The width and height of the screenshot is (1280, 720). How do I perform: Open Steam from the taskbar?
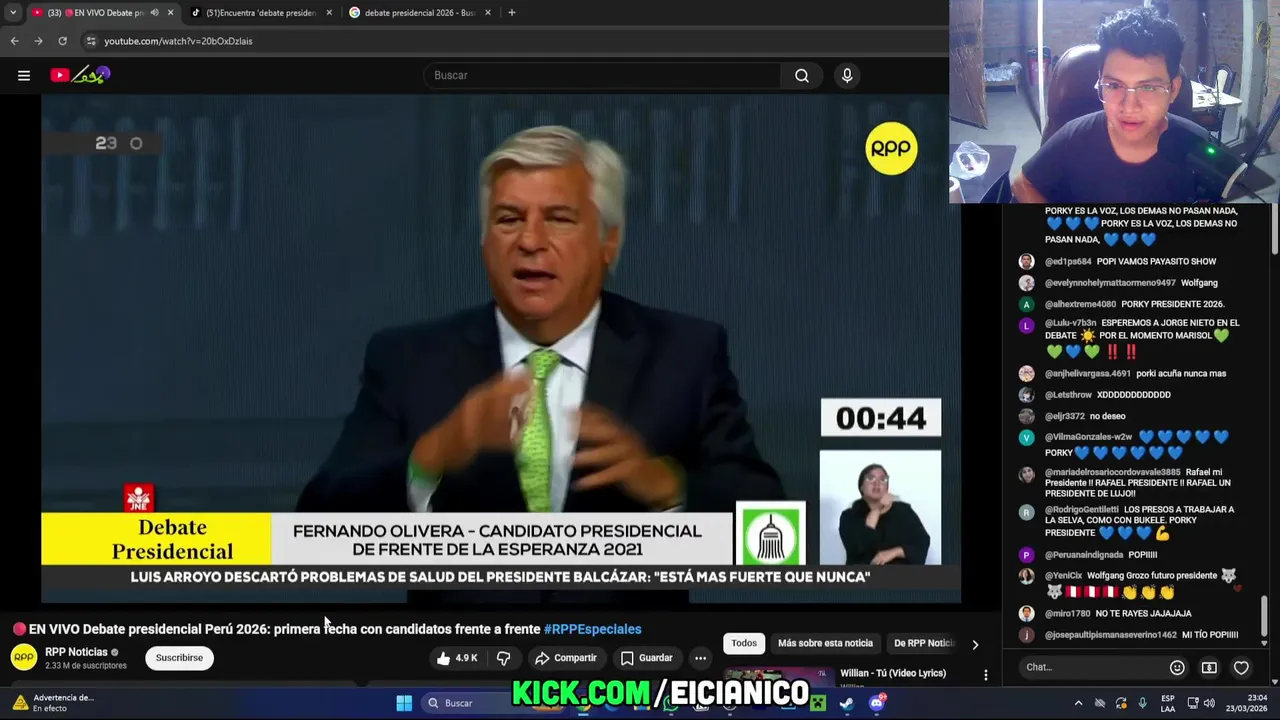(847, 703)
